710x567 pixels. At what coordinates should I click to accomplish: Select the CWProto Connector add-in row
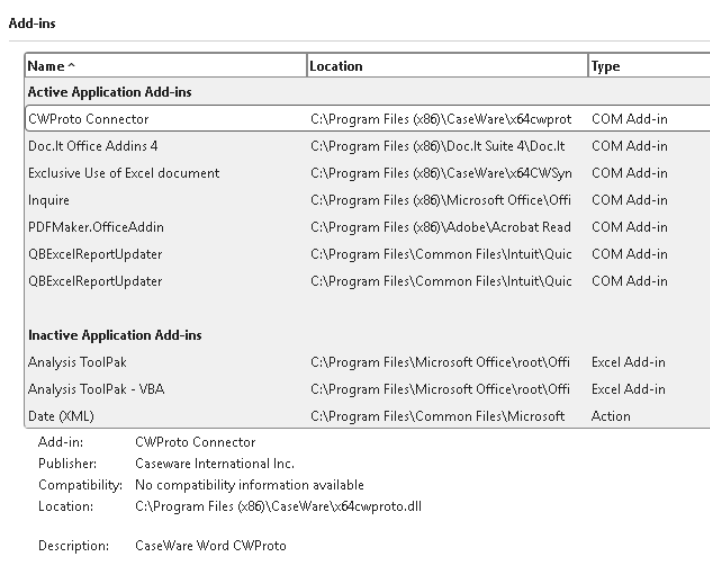pyautogui.click(x=368, y=119)
